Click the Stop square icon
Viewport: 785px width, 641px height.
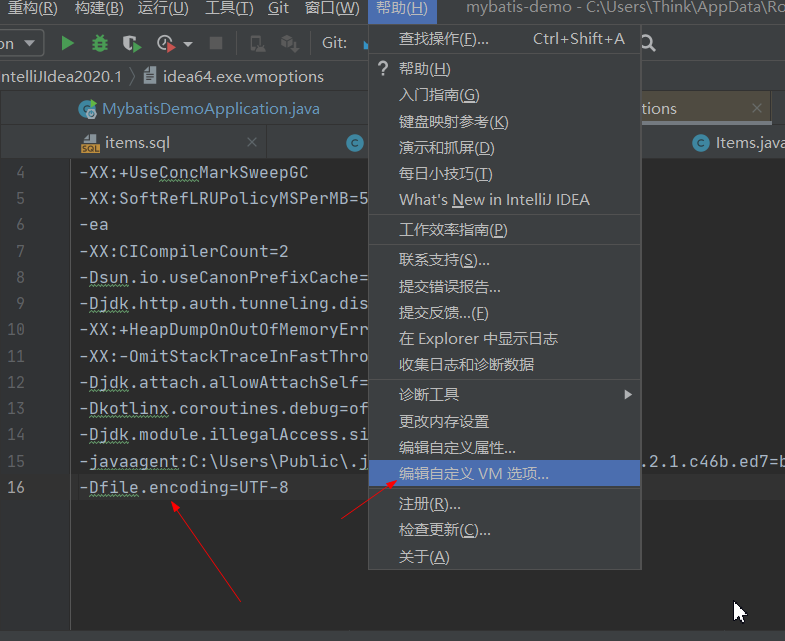216,44
